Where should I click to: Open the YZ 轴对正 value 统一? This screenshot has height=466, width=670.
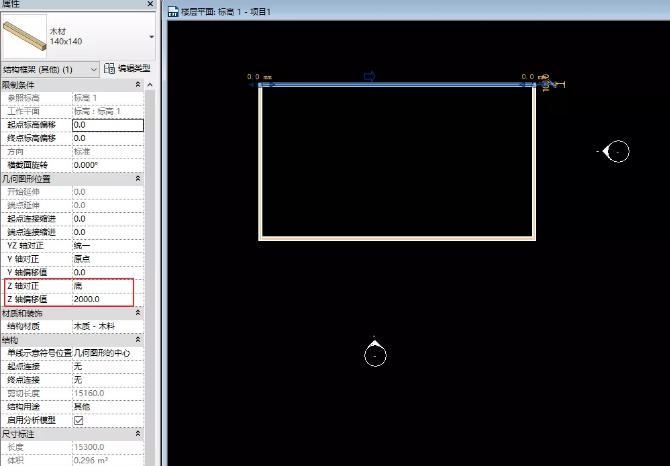[108, 246]
